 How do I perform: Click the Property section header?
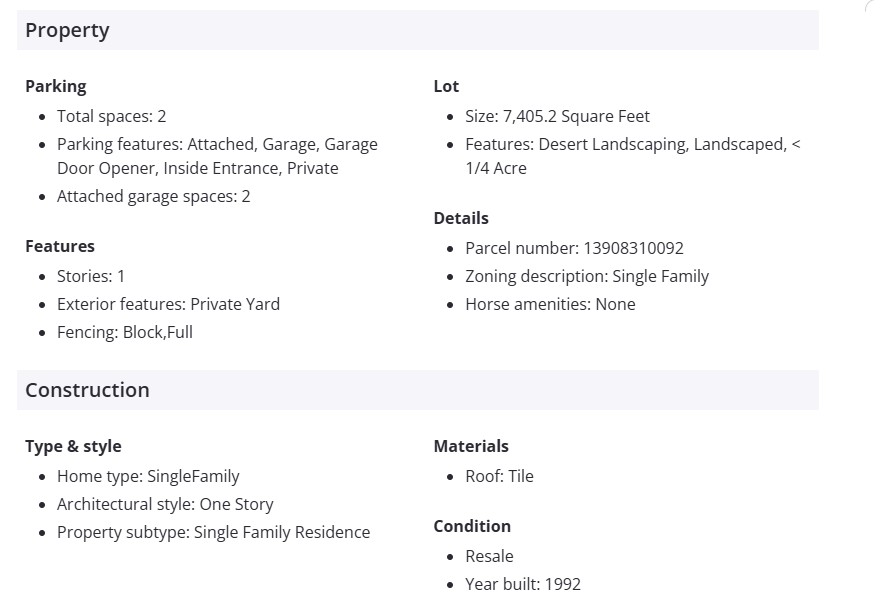tap(67, 30)
